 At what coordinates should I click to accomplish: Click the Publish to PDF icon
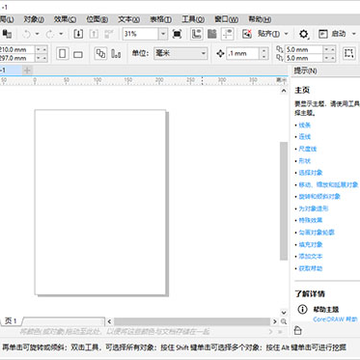(109, 34)
